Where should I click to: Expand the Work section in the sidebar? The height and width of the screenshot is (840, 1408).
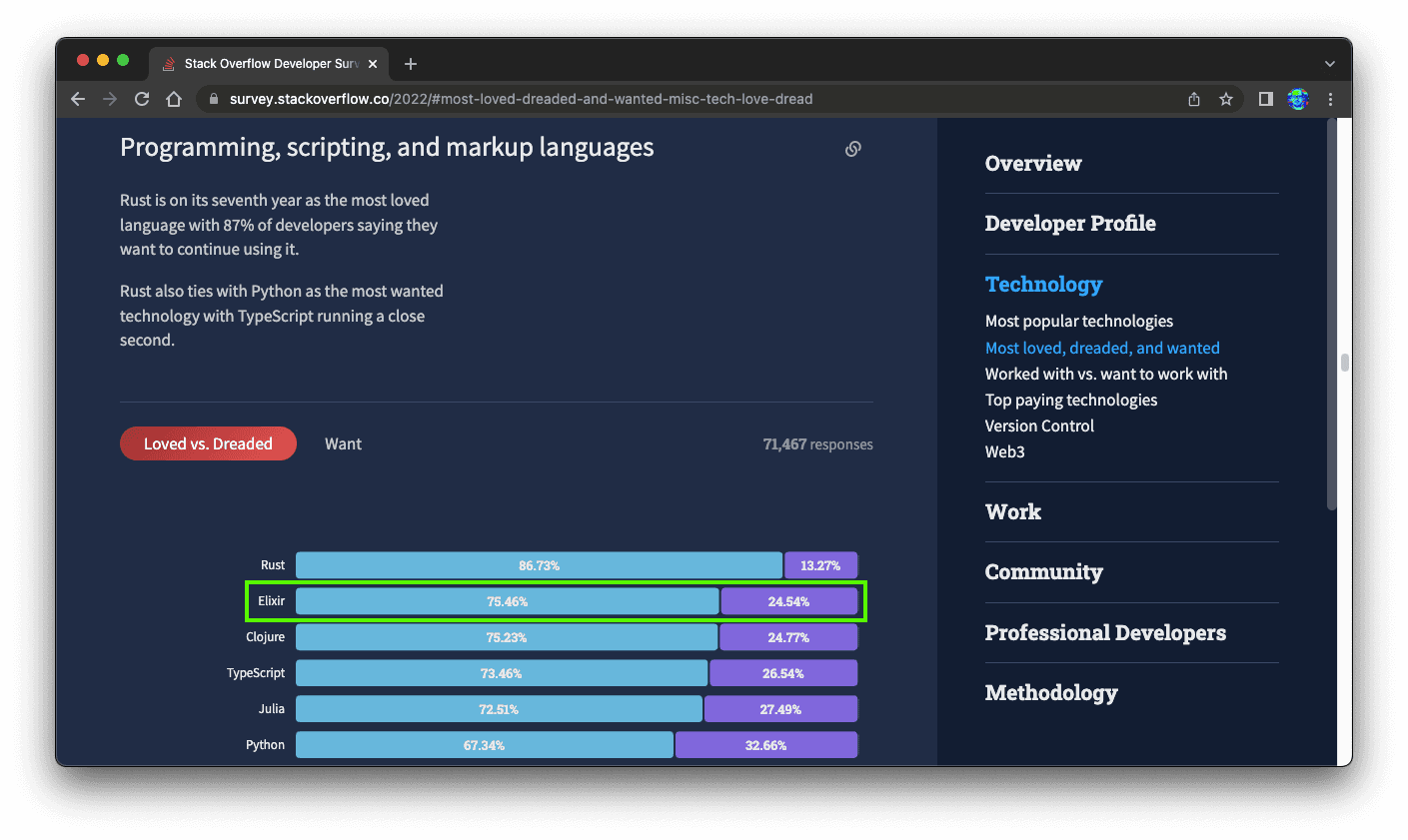1012,511
